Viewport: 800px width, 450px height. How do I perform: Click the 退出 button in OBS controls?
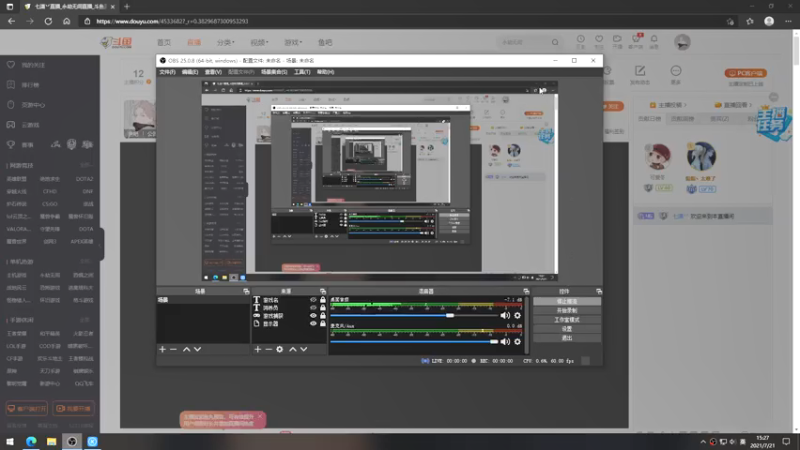[567, 338]
